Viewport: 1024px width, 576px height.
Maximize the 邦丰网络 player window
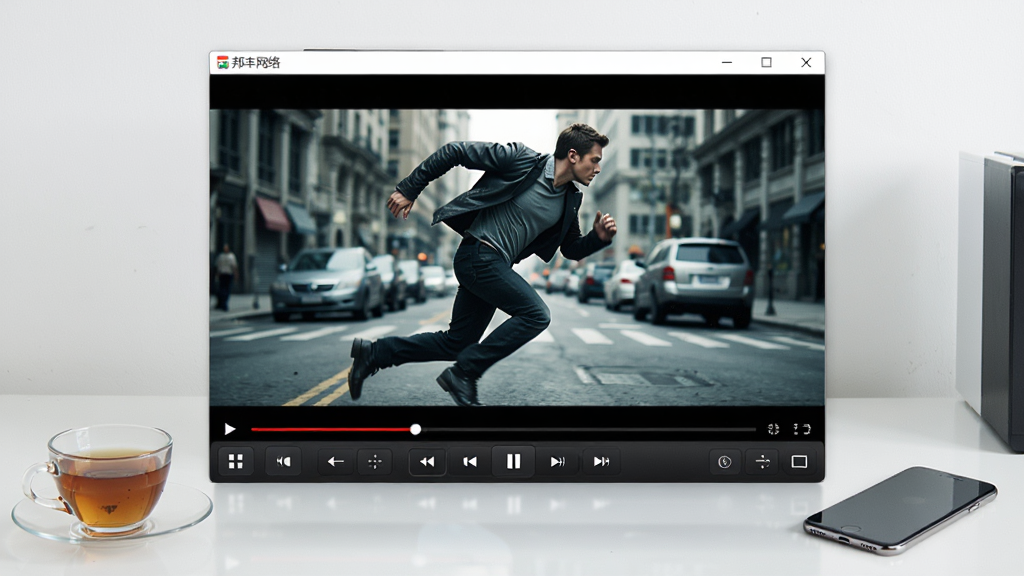[x=766, y=62]
